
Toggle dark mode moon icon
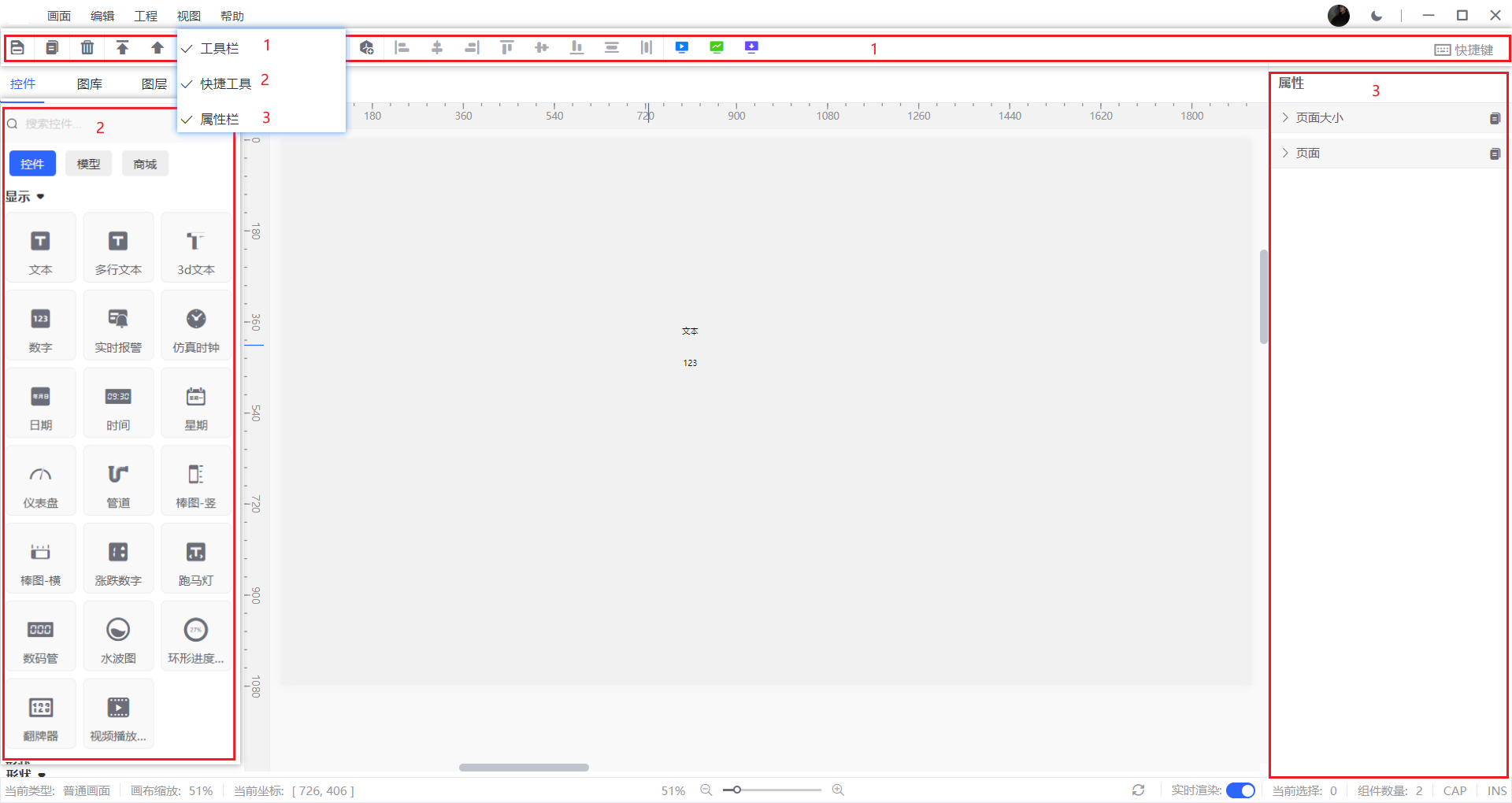point(1377,16)
